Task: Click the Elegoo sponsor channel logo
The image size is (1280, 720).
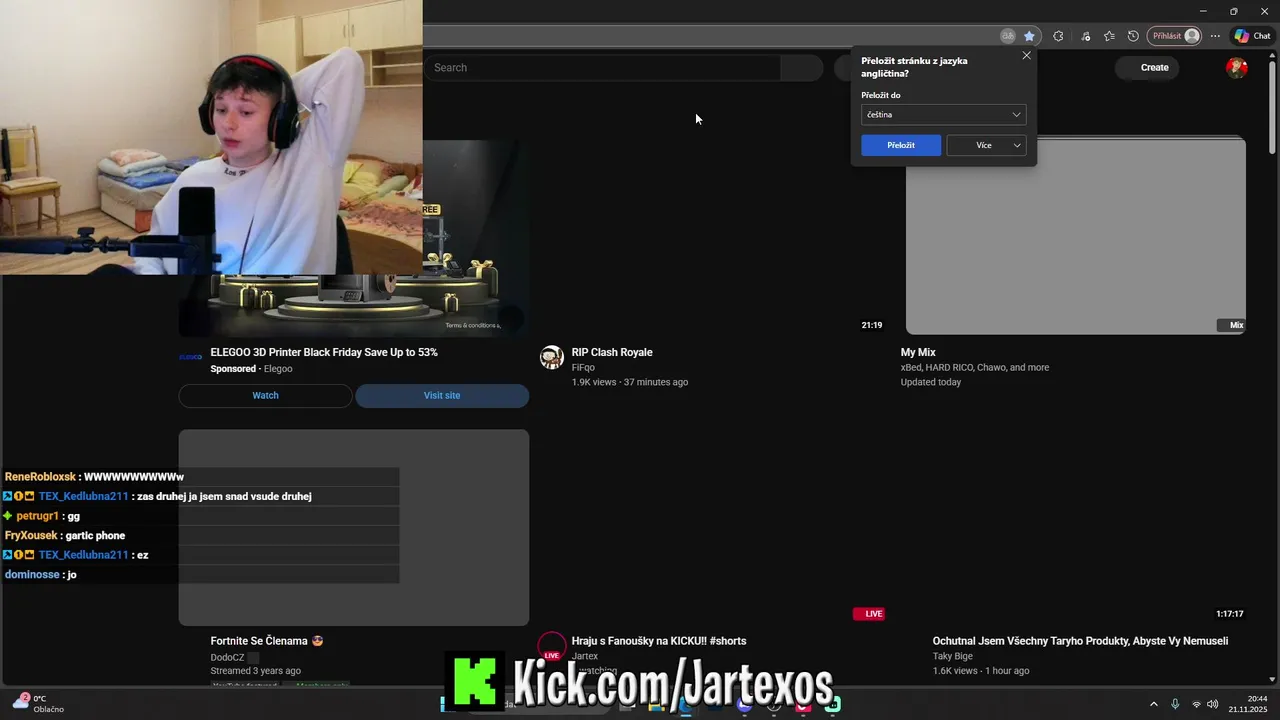Action: (x=190, y=357)
